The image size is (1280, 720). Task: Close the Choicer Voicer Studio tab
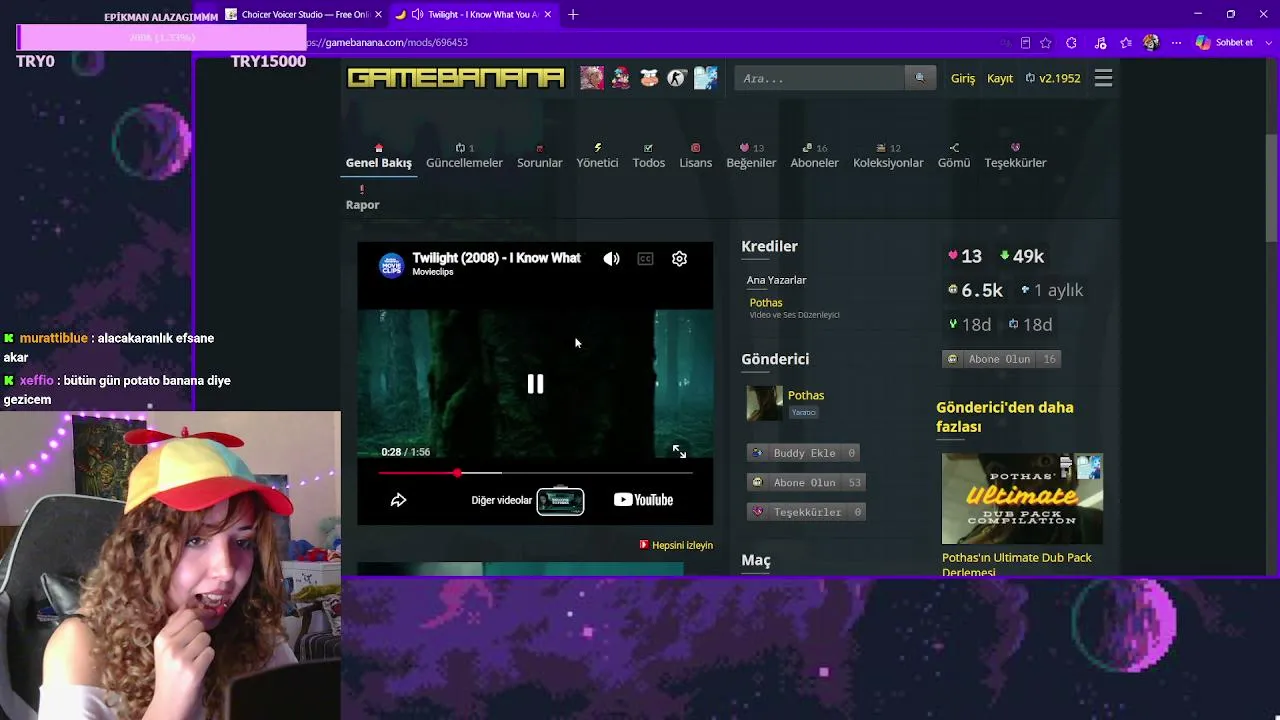[378, 14]
